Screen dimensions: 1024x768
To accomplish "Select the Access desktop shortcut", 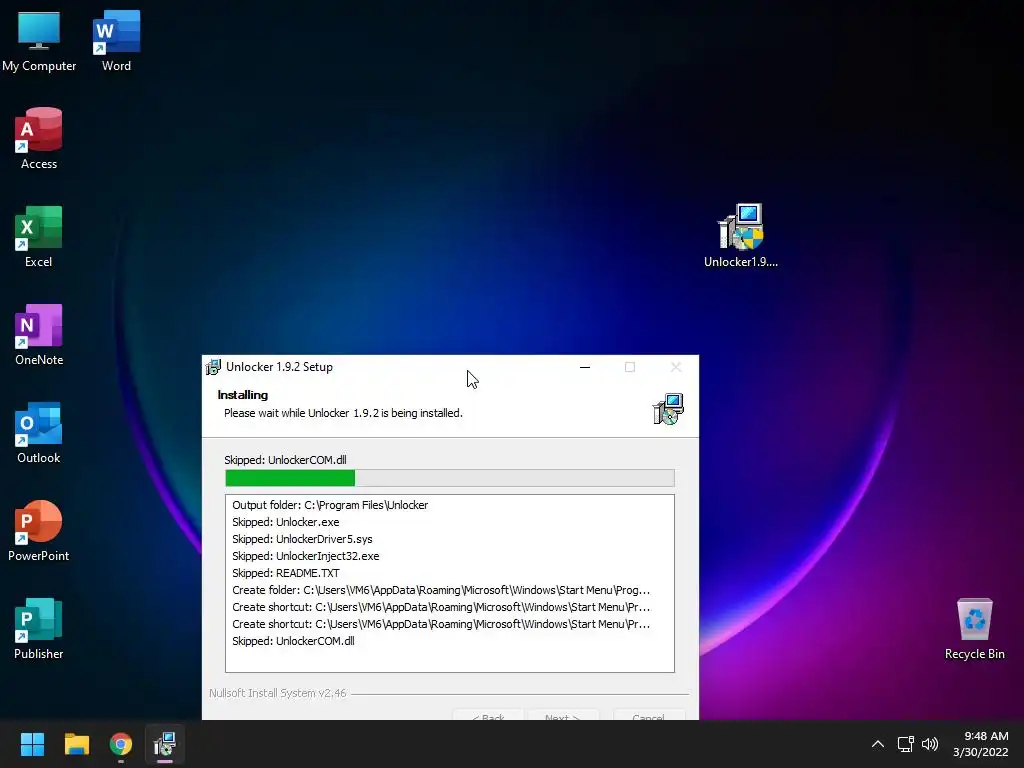I will click(x=39, y=138).
